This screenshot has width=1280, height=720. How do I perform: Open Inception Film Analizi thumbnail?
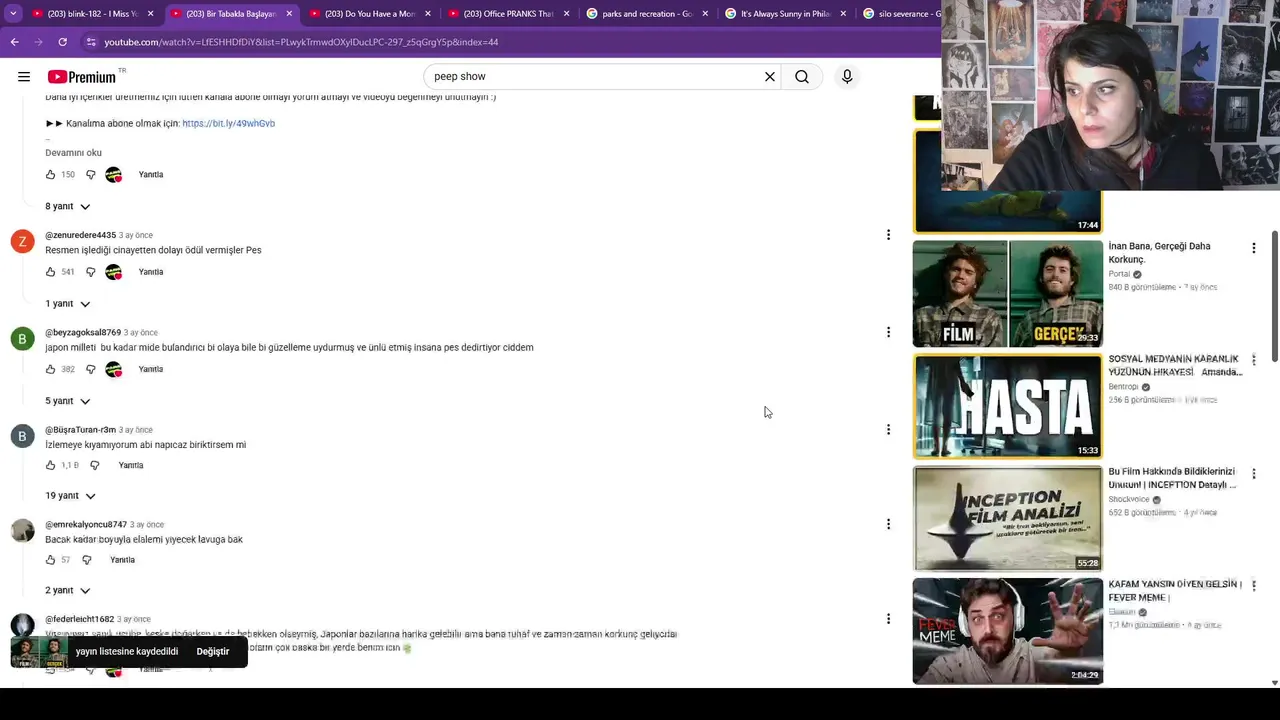click(1008, 518)
